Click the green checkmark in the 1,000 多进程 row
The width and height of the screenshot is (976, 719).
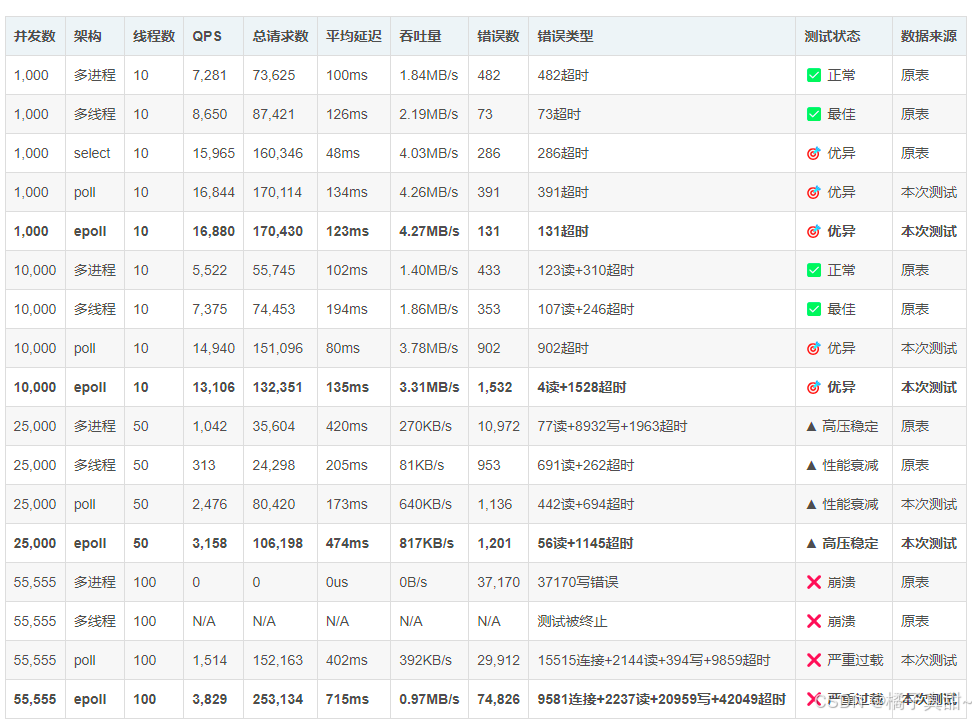click(x=814, y=75)
